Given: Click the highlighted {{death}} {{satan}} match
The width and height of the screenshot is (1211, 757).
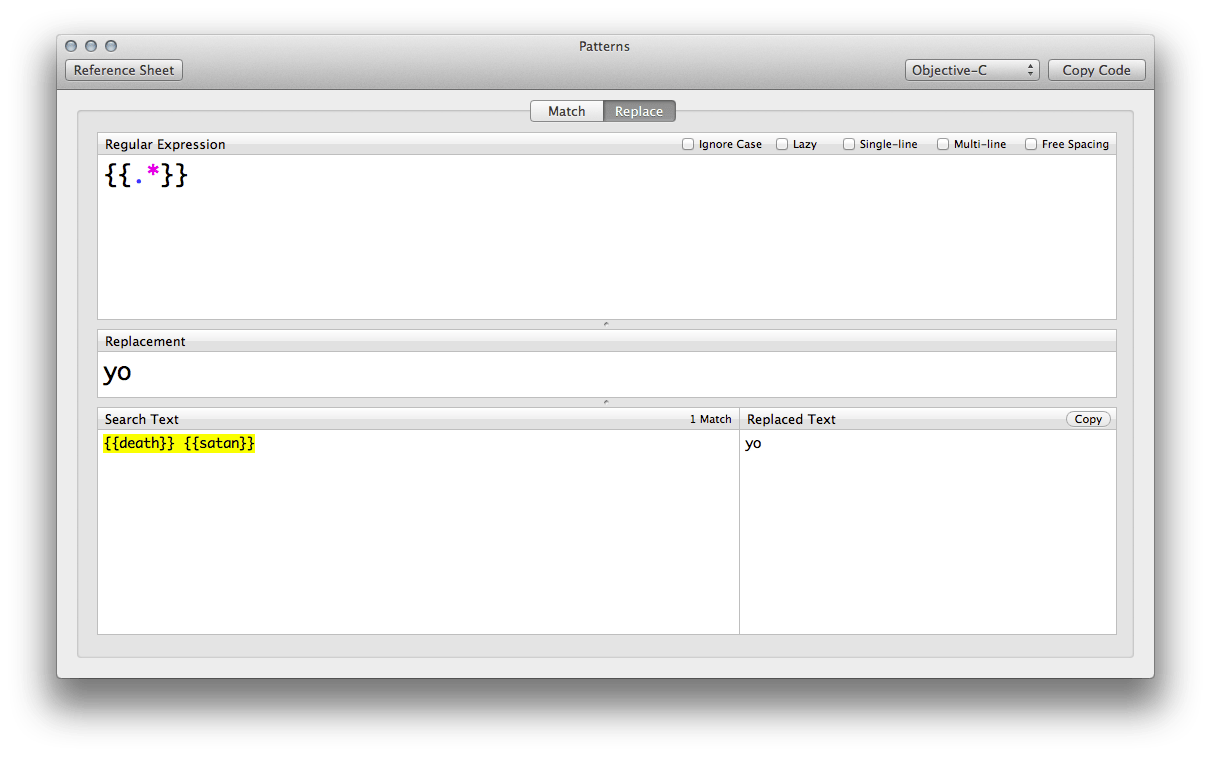Looking at the screenshot, I should tap(179, 443).
